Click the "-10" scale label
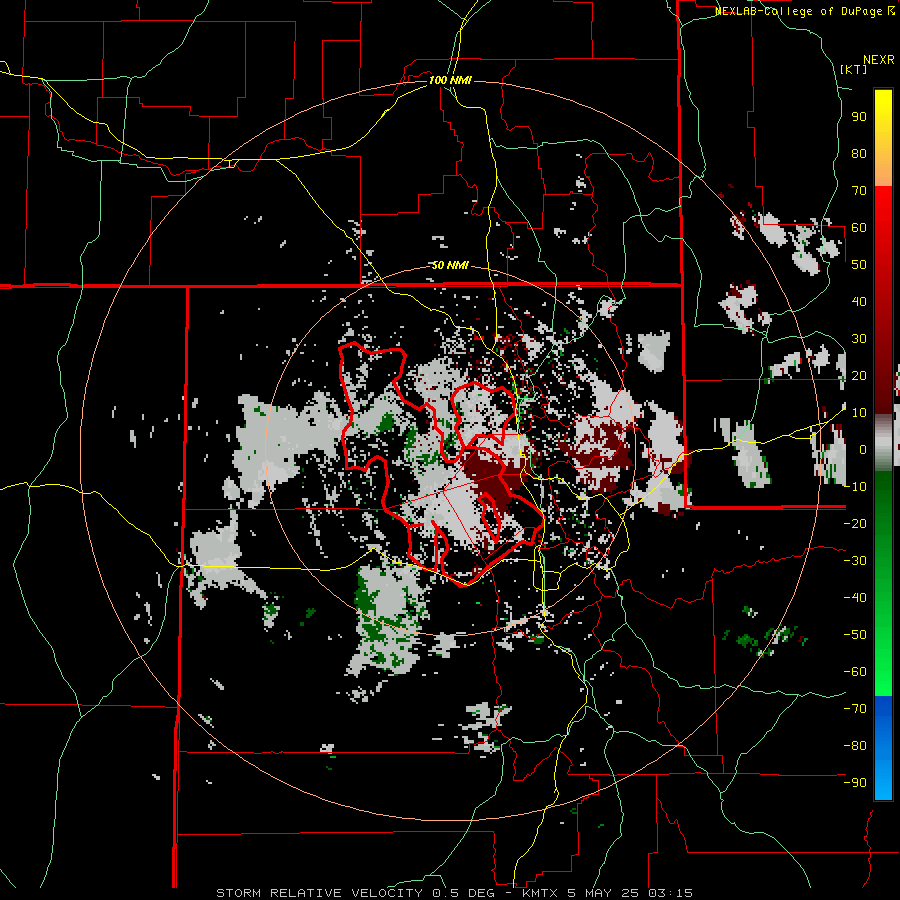The image size is (900, 900). 855,487
